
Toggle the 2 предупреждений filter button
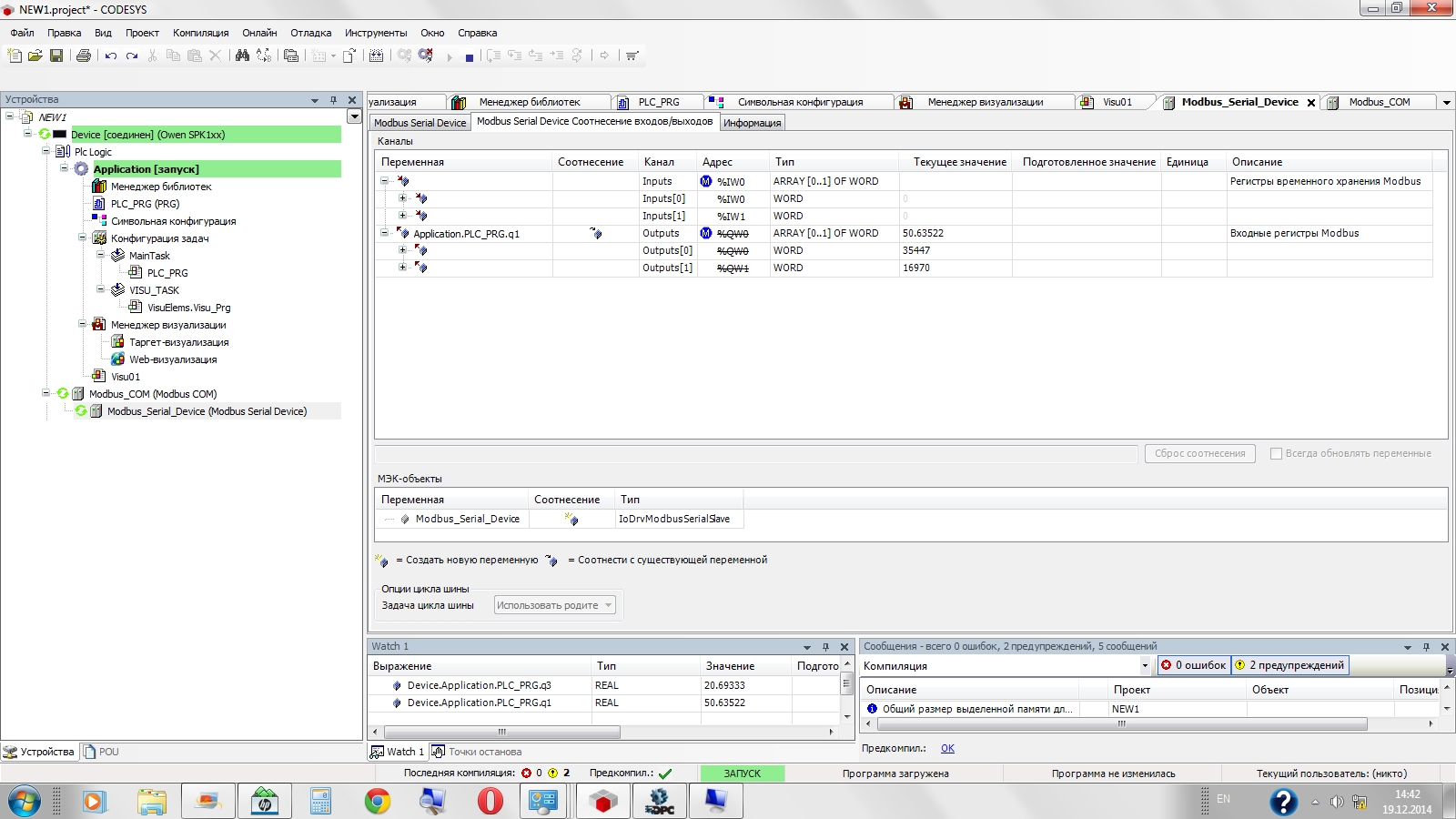point(1289,665)
